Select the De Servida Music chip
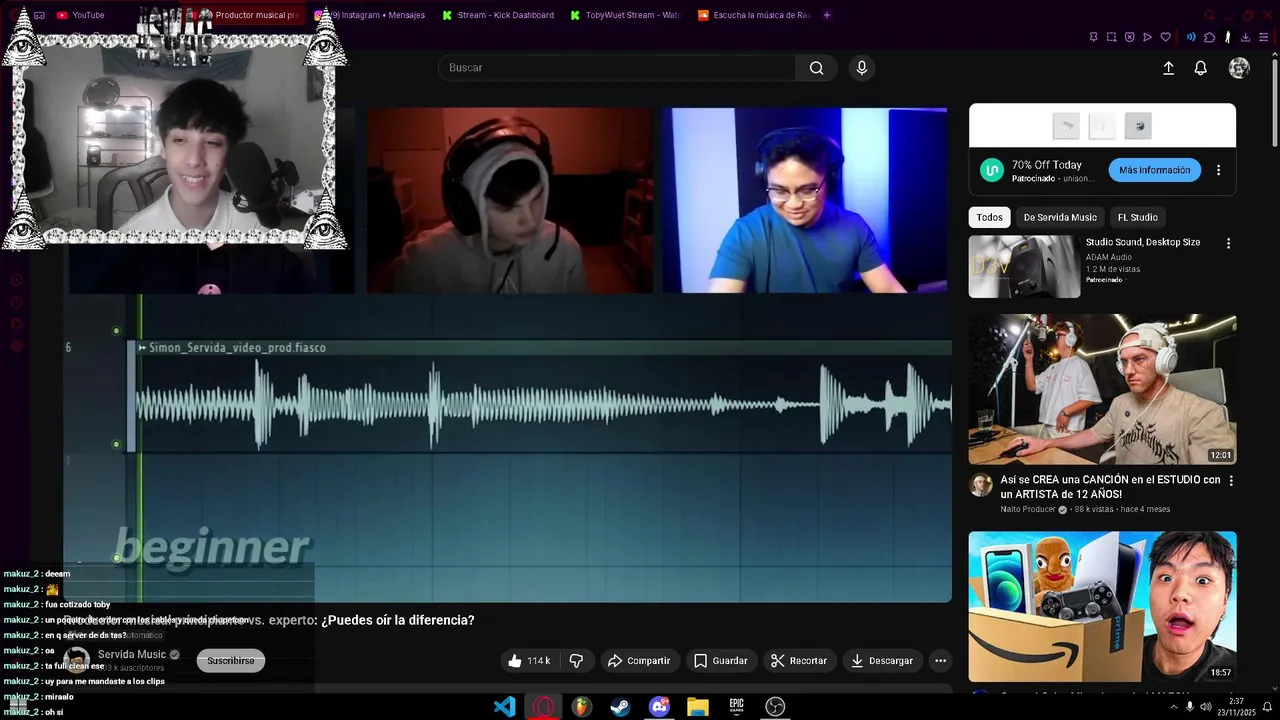 tap(1060, 217)
